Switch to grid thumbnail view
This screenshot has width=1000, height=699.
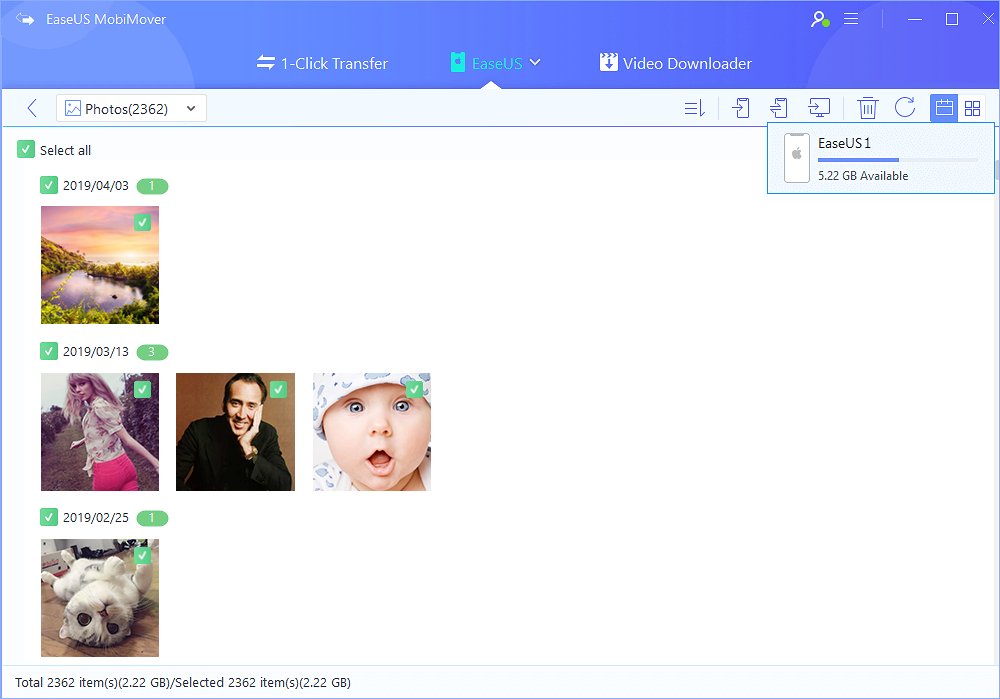(972, 108)
